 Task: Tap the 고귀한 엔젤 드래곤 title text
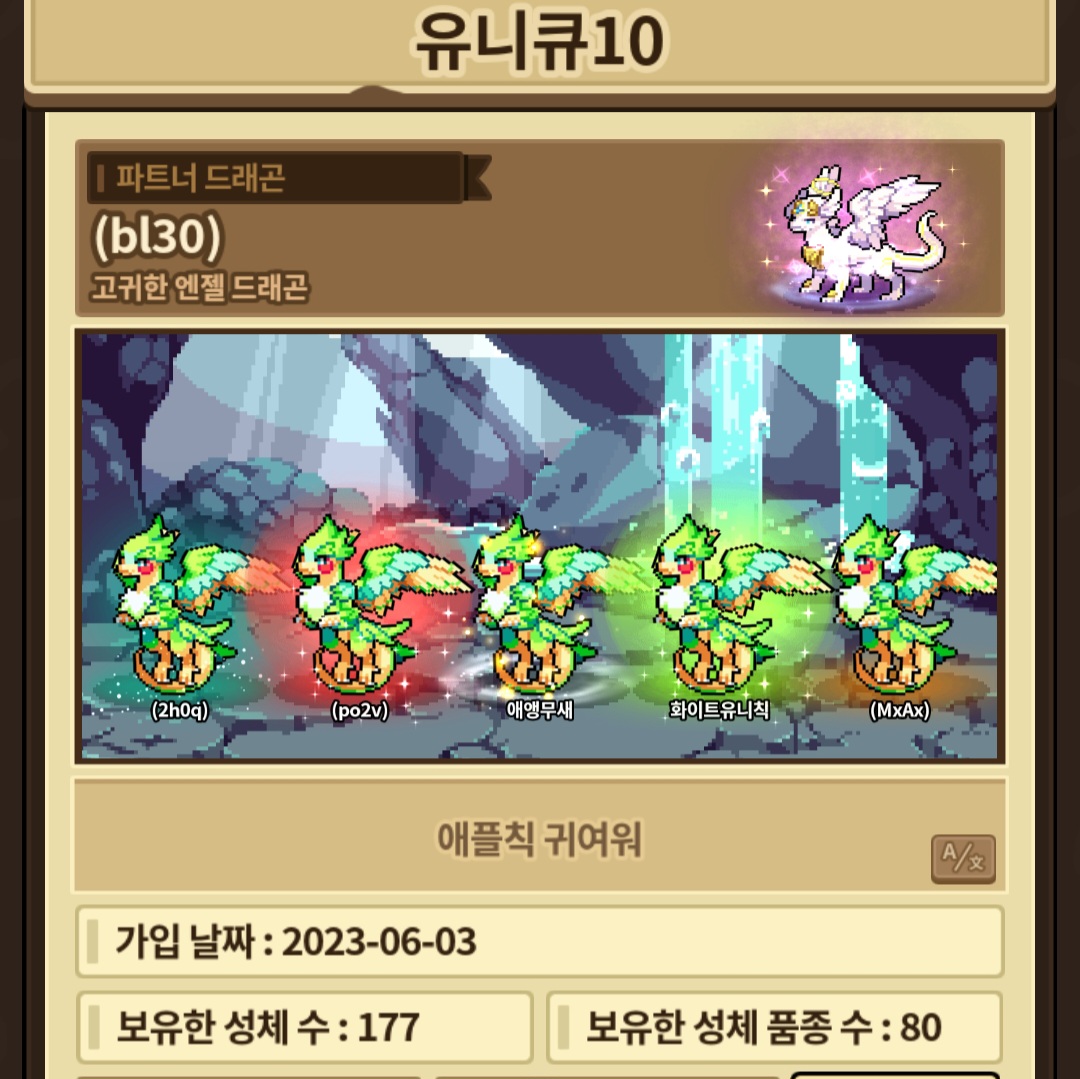tap(200, 286)
